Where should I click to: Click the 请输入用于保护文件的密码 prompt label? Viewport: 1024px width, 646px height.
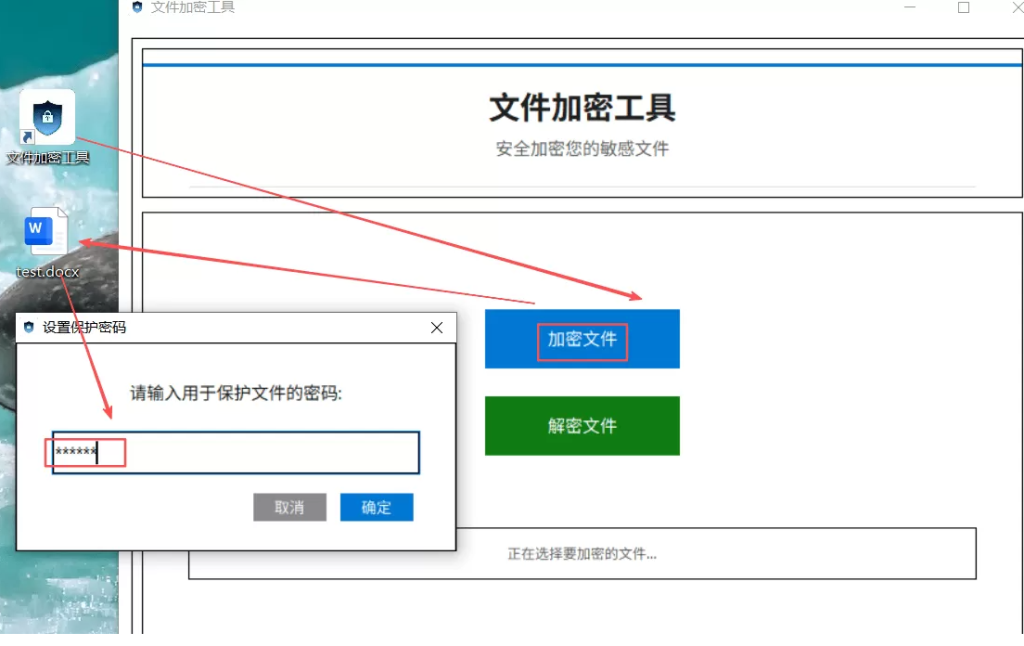click(236, 393)
